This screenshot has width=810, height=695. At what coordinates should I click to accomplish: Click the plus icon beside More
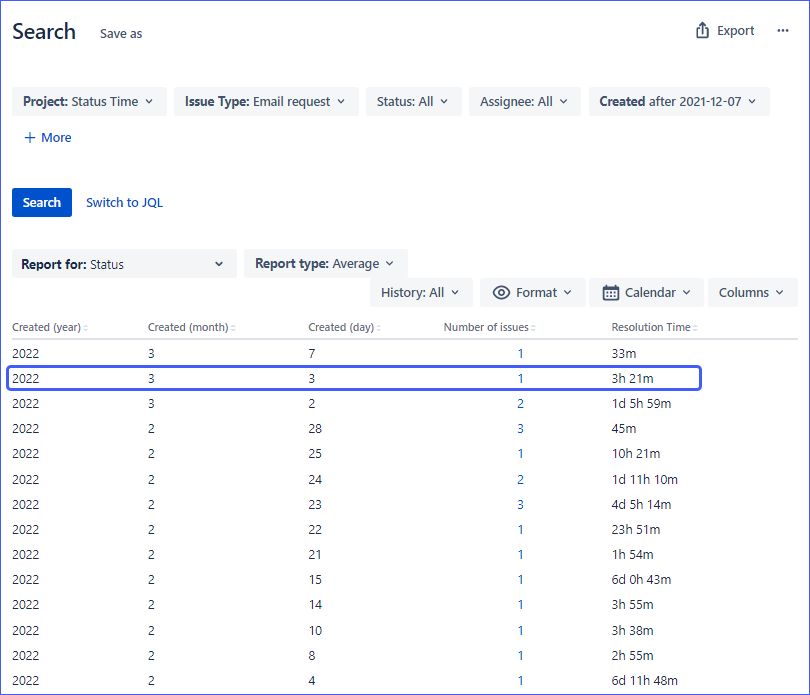click(30, 138)
